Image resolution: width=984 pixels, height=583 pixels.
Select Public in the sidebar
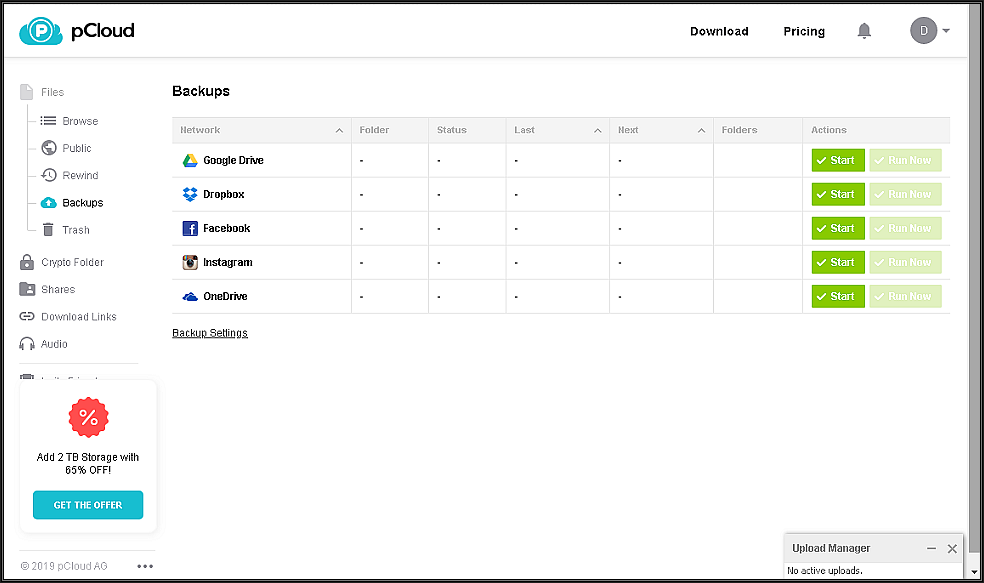click(77, 148)
